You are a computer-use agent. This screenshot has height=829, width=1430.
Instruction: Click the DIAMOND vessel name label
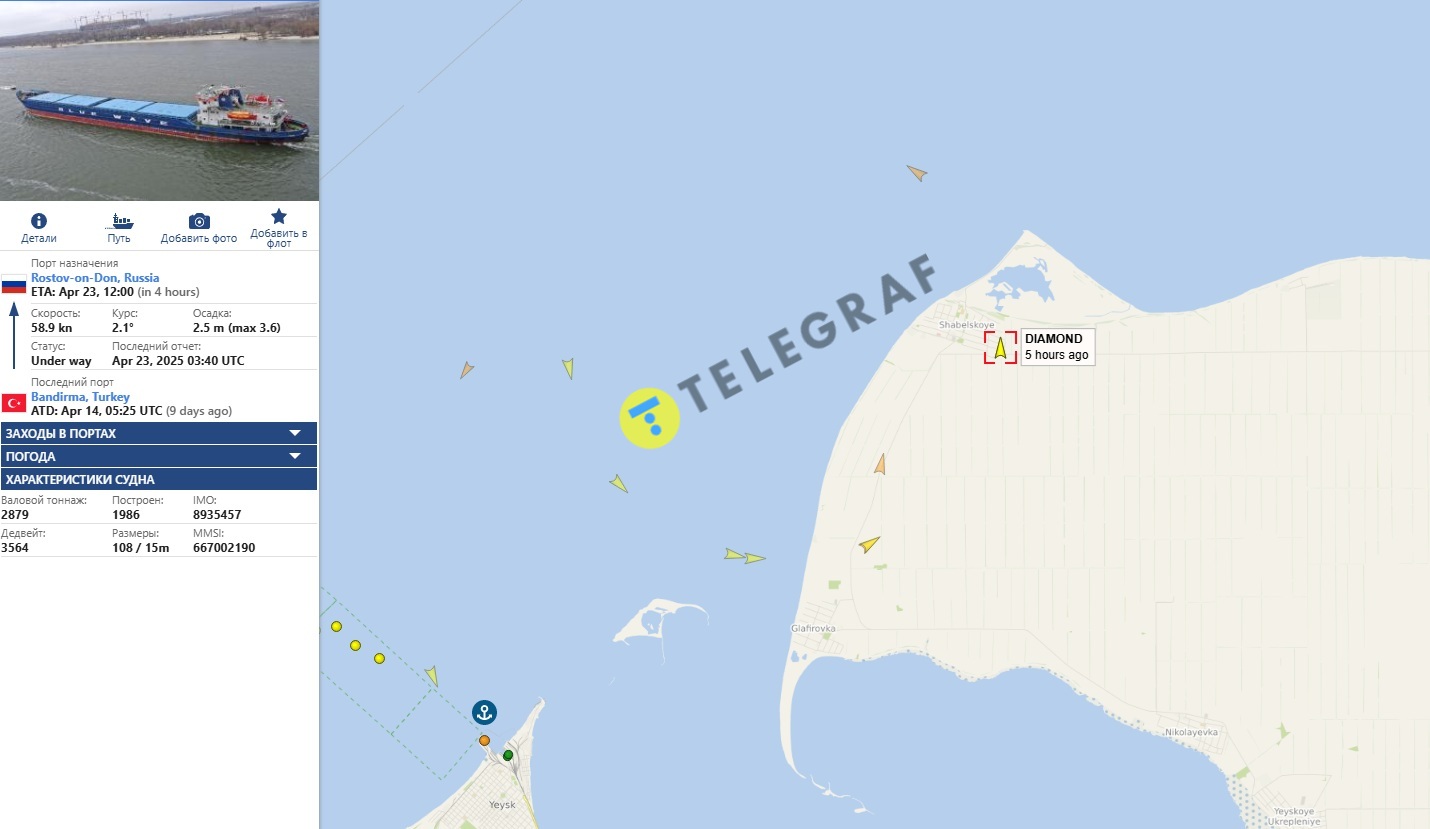click(x=1053, y=339)
